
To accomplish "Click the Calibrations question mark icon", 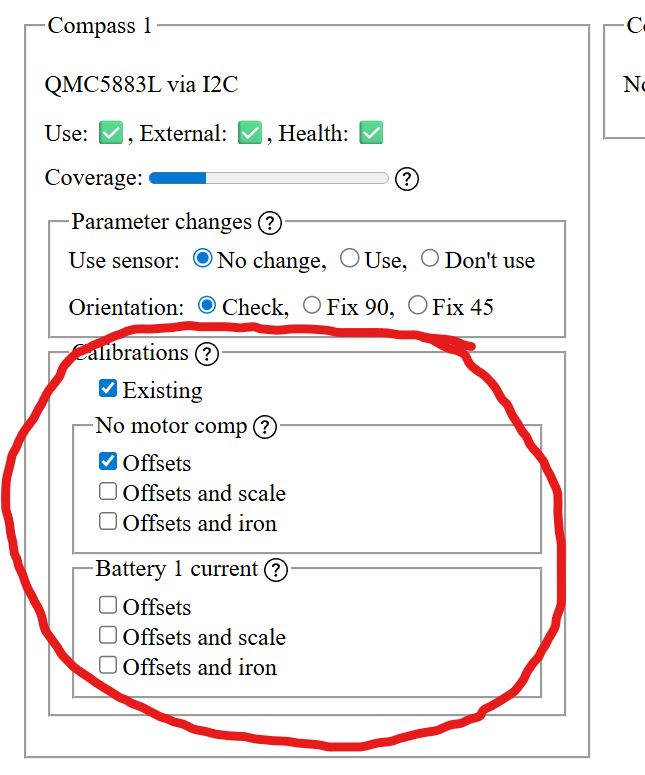I will pyautogui.click(x=206, y=353).
